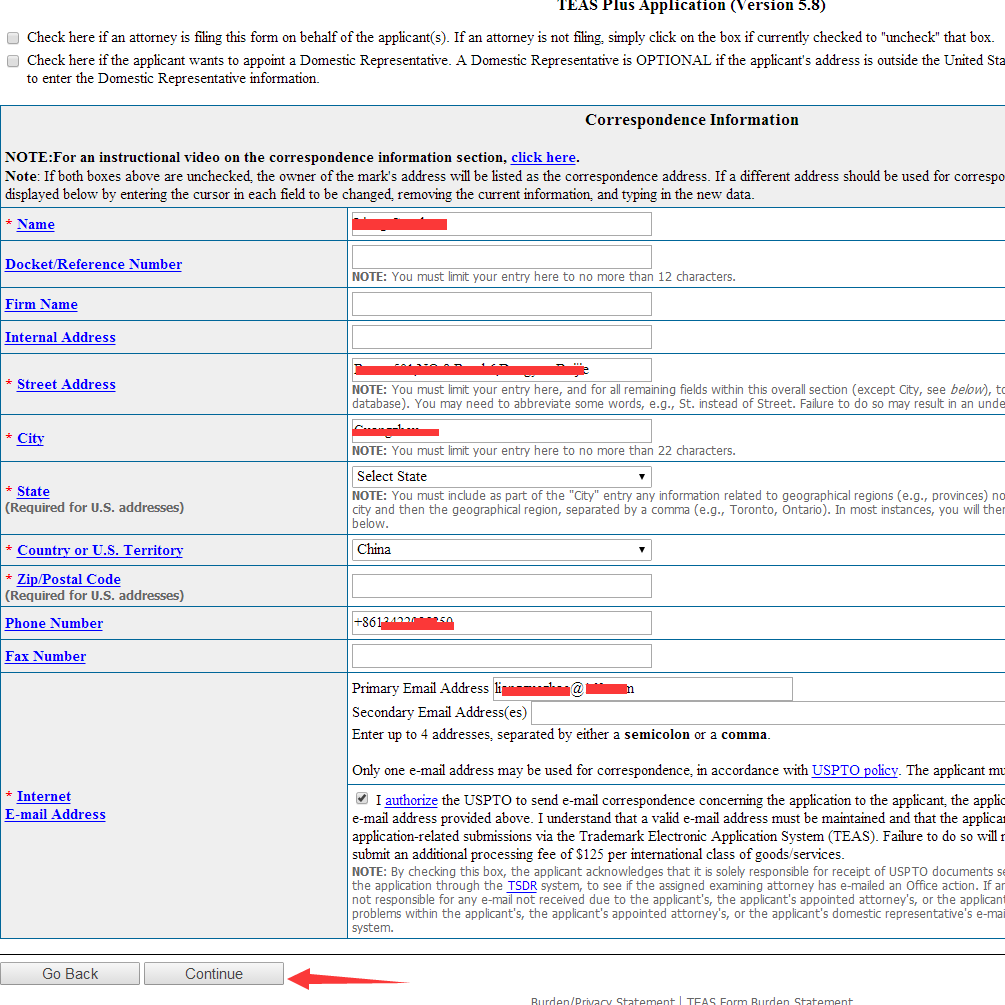Viewport: 1005px width, 1005px height.
Task: Click the Go Back button
Action: click(70, 974)
